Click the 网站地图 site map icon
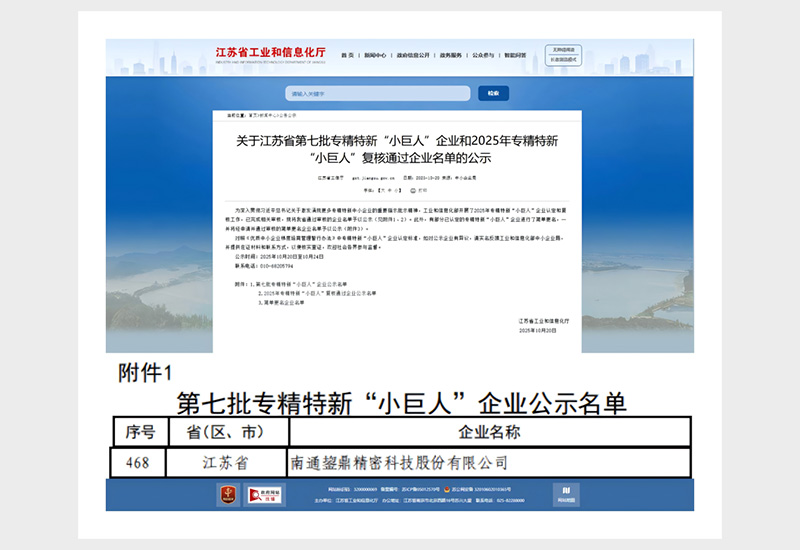Image resolution: width=800 pixels, height=550 pixels. pyautogui.click(x=566, y=495)
